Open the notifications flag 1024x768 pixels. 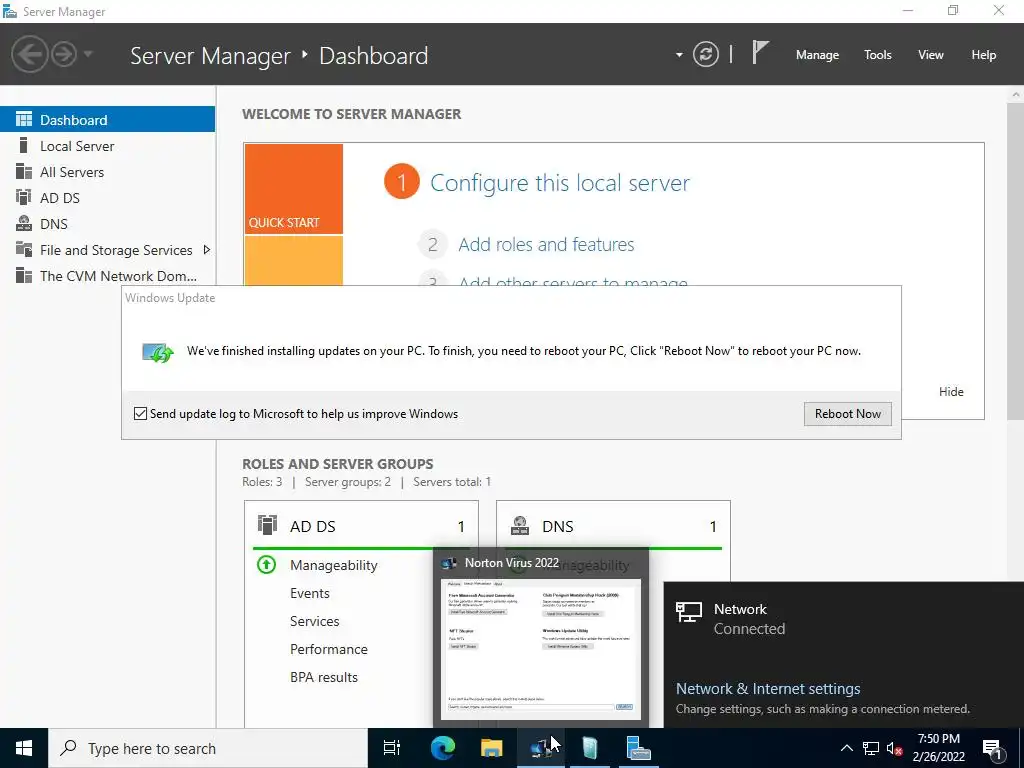pos(760,52)
